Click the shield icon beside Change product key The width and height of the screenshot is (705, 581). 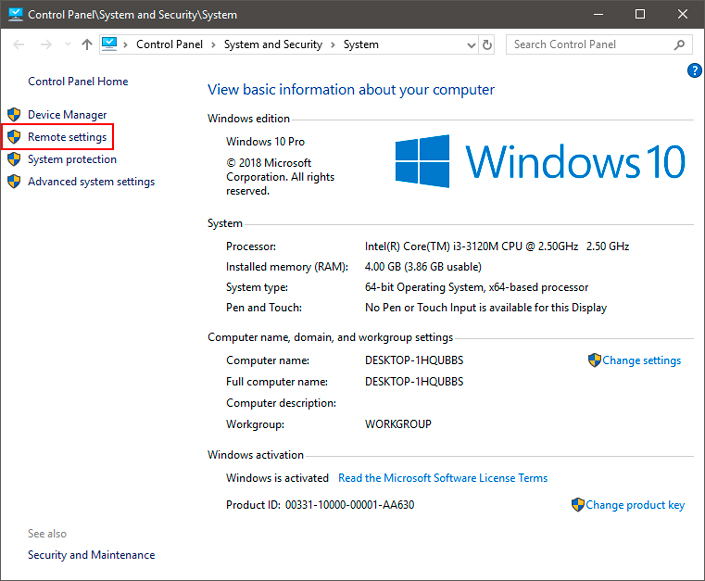pos(578,505)
